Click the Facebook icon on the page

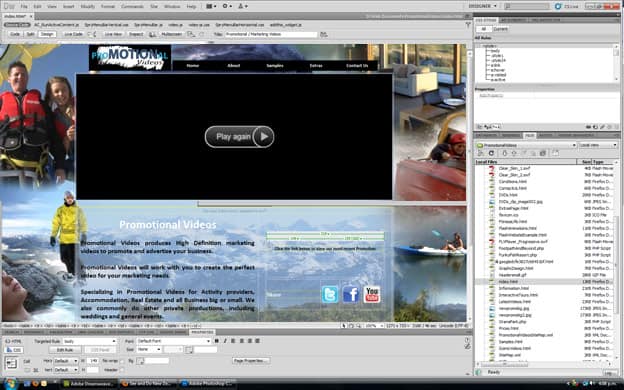tap(351, 295)
